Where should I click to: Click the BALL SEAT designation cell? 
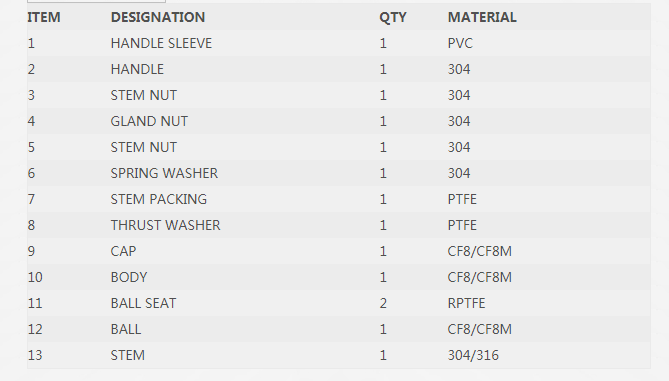143,303
